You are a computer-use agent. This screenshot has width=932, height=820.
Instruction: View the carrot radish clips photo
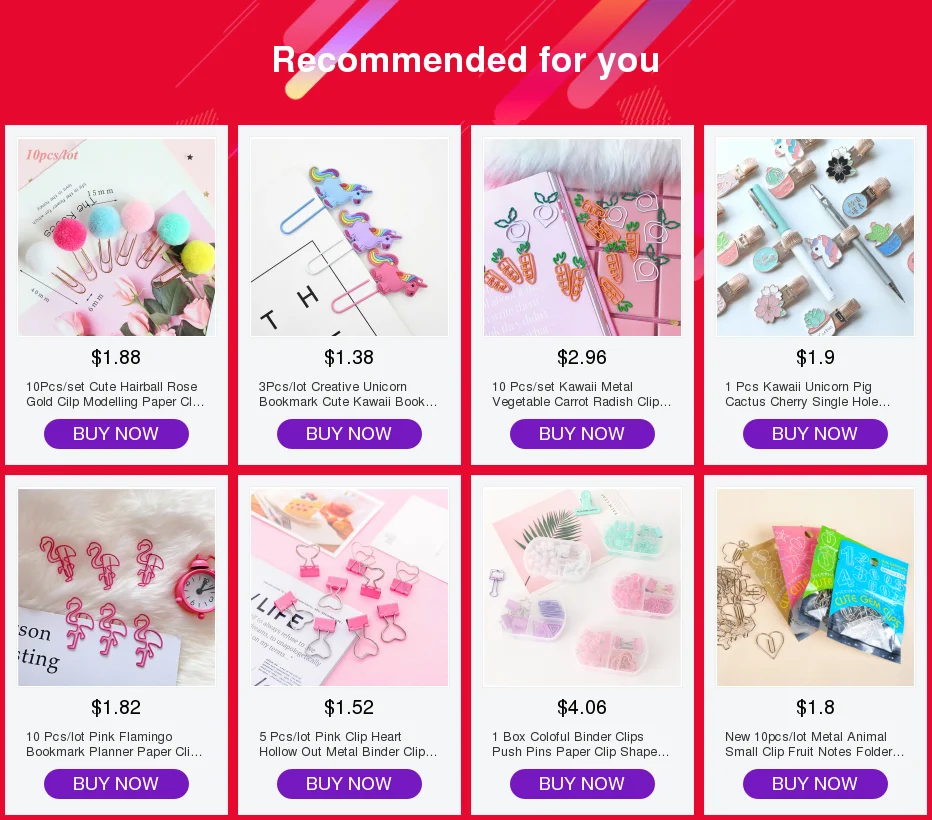tap(582, 238)
